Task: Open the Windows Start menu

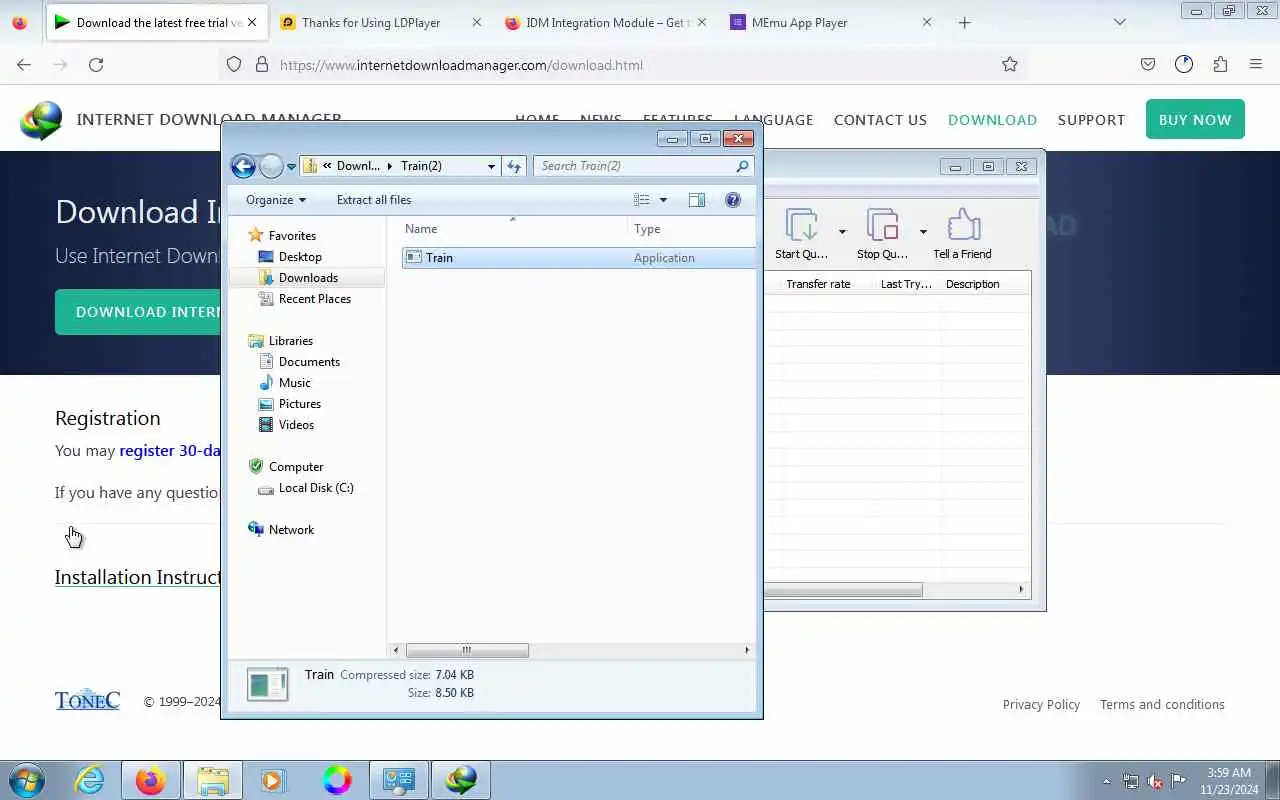Action: [x=27, y=780]
